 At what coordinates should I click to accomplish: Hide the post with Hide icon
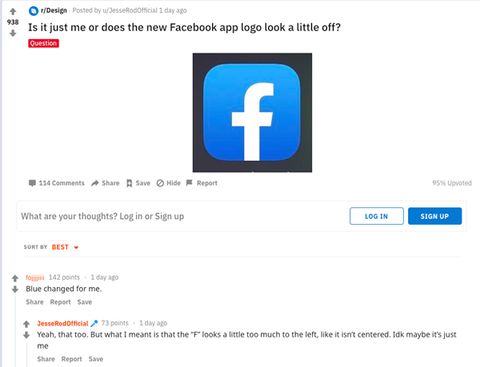coord(168,183)
